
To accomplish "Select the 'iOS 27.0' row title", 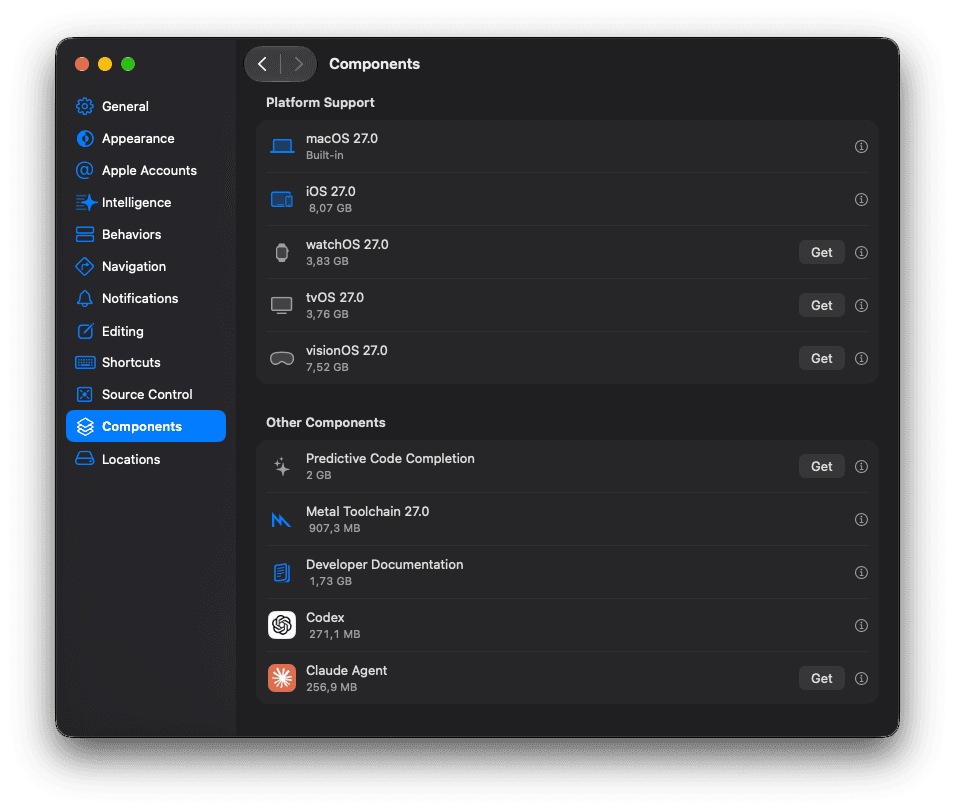I will click(x=331, y=191).
